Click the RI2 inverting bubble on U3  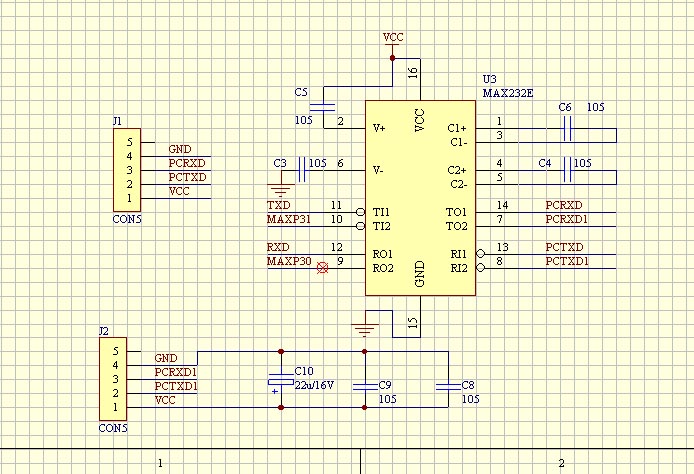pyautogui.click(x=480, y=268)
